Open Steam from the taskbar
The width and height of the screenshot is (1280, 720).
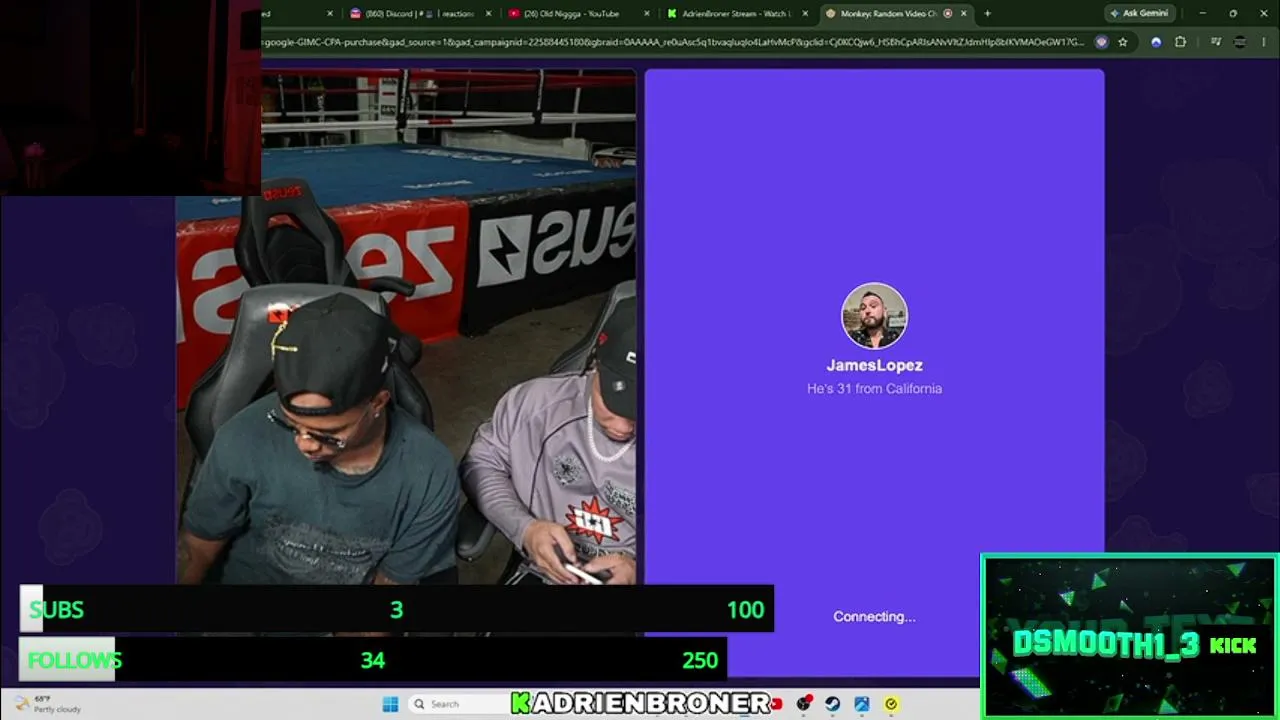pos(832,704)
